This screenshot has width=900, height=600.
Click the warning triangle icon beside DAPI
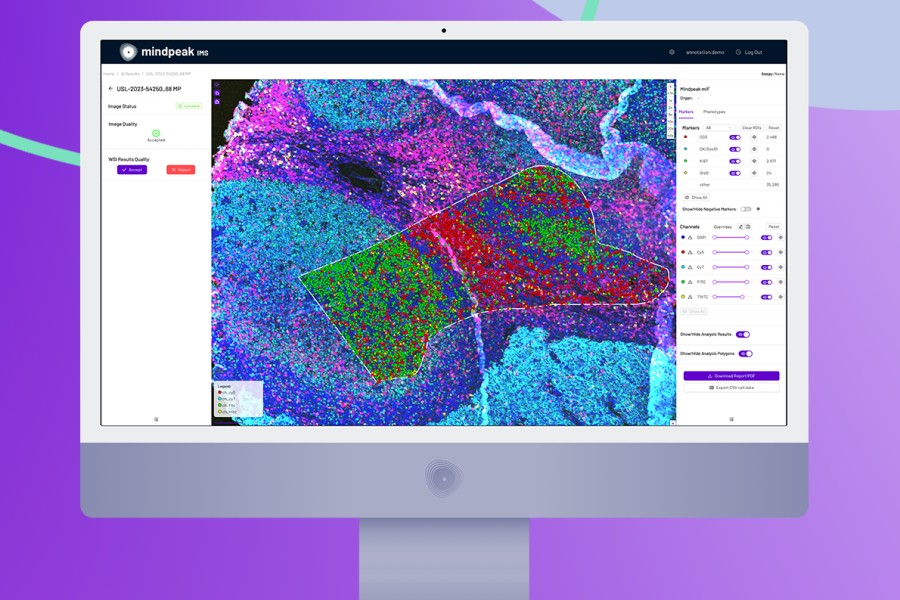click(690, 238)
